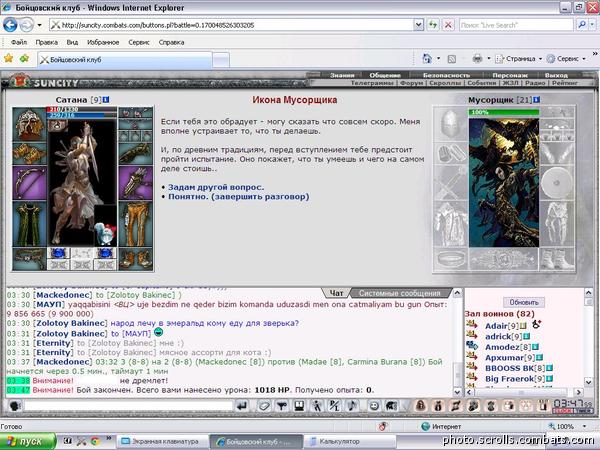
Task: Open info icon next to Мусорщик [21]
Action: point(536,100)
